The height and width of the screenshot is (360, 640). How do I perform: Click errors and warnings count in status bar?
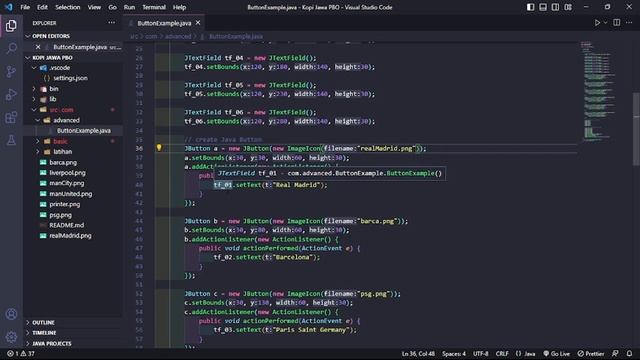pos(21,353)
